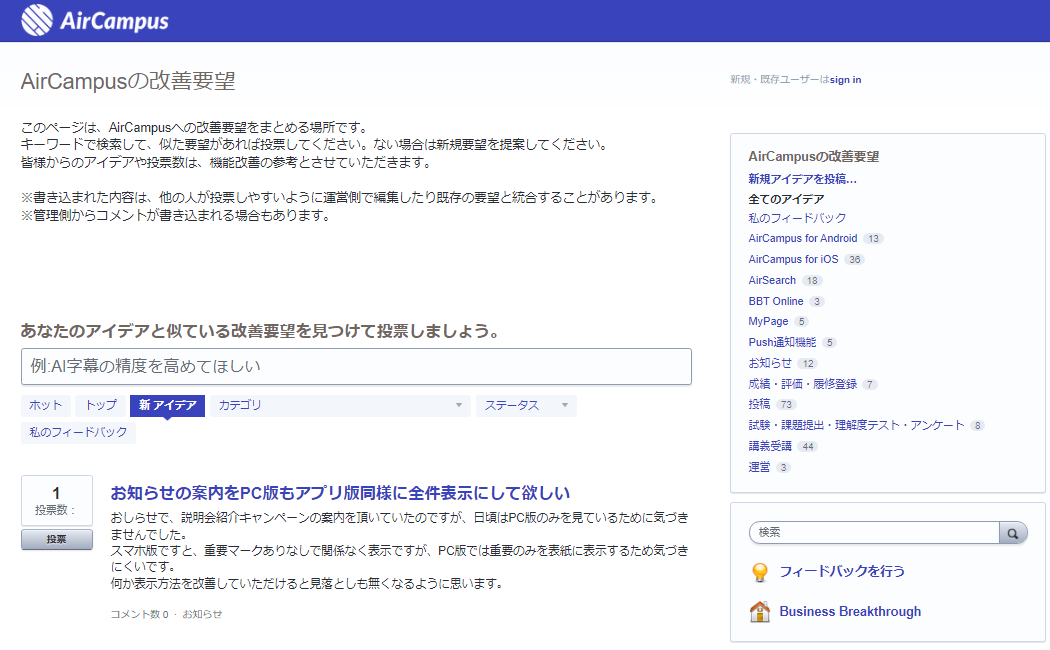Click the sidebar 検索 search field
The image size is (1050, 650).
[x=874, y=533]
